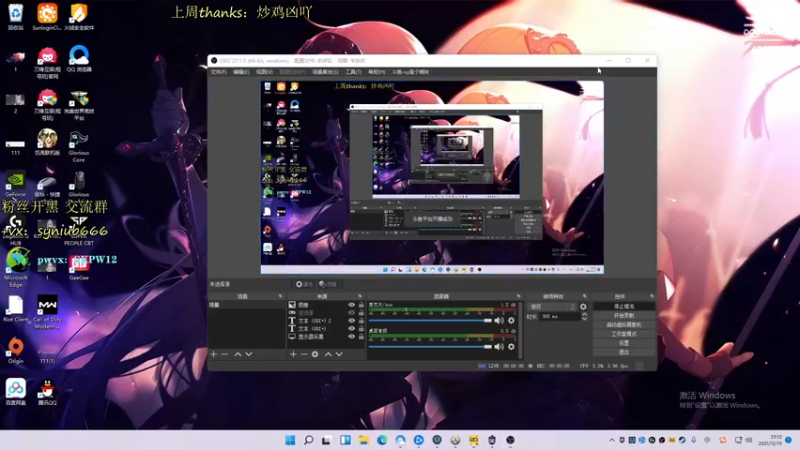Screen dimensions: 800x450
Task: Open File Explorer from the taskbar
Action: coord(363,440)
